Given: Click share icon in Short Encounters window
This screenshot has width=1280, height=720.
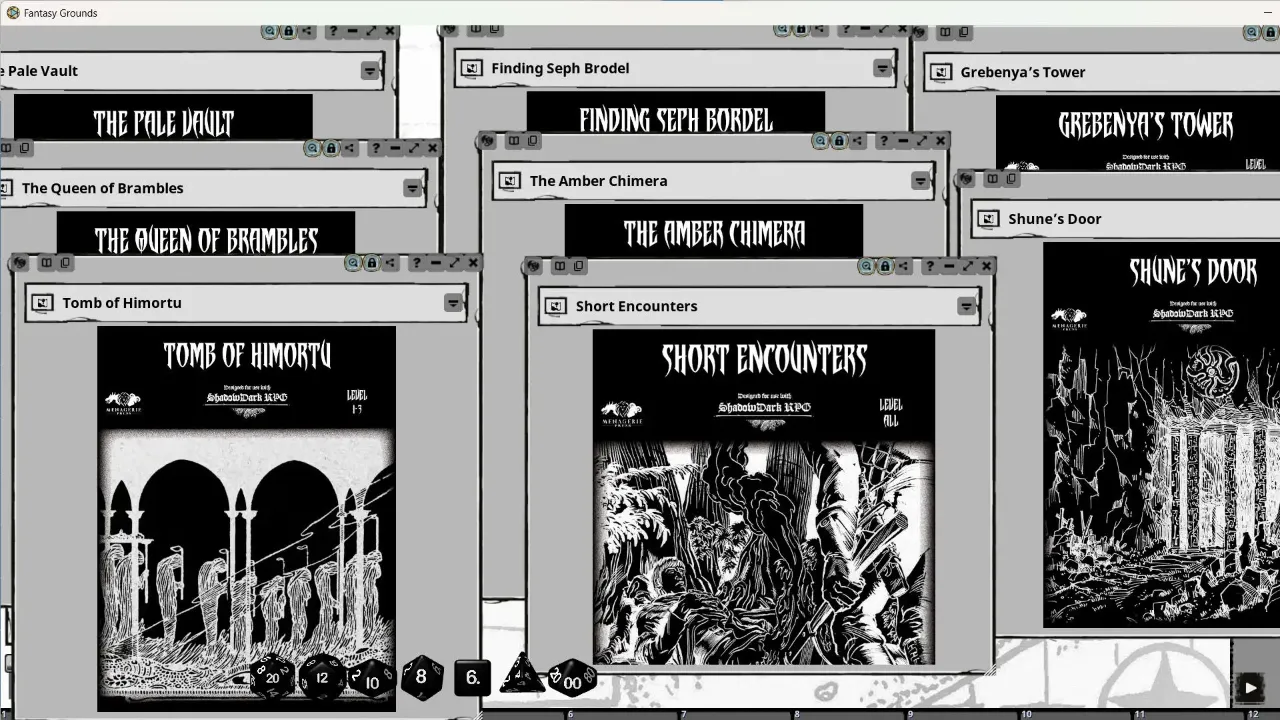Looking at the screenshot, I should (x=904, y=266).
